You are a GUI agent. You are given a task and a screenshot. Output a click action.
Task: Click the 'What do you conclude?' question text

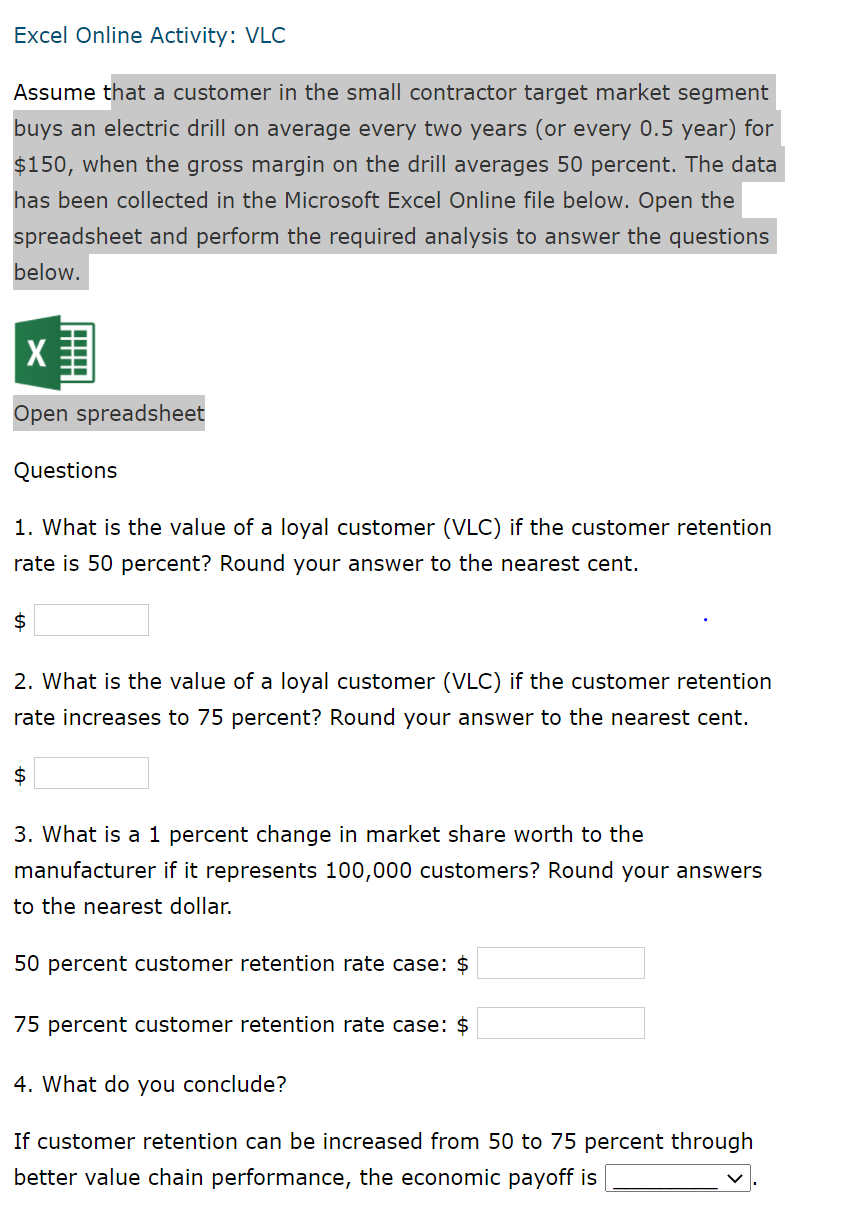tap(149, 1084)
